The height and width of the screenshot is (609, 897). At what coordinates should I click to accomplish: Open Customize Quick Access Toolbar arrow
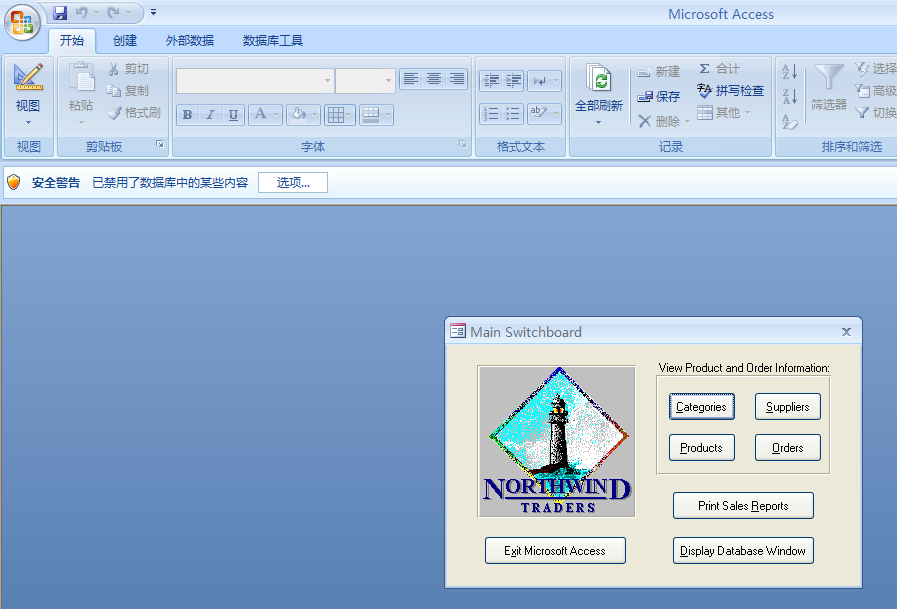point(153,12)
